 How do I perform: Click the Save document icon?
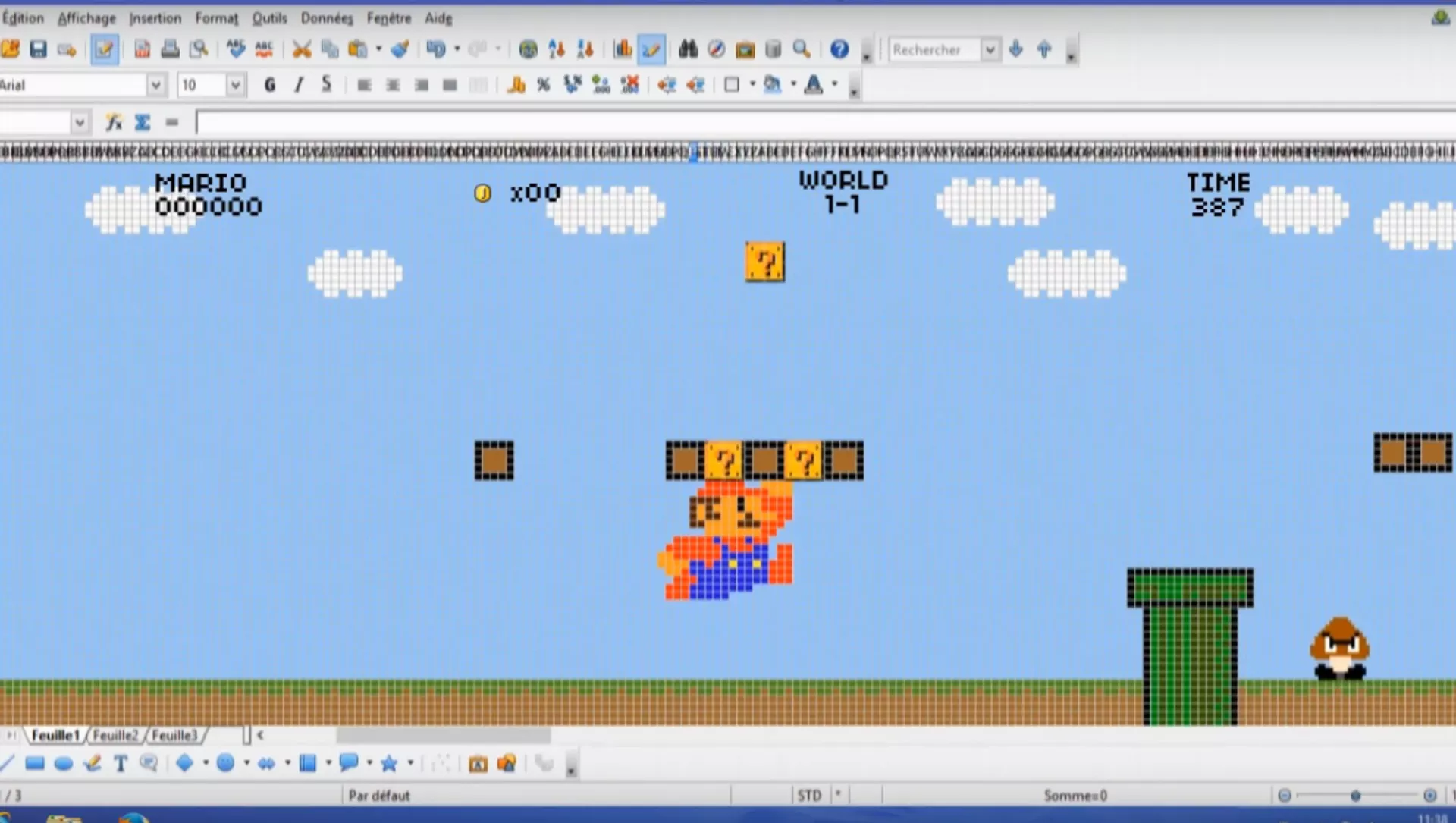[x=38, y=50]
